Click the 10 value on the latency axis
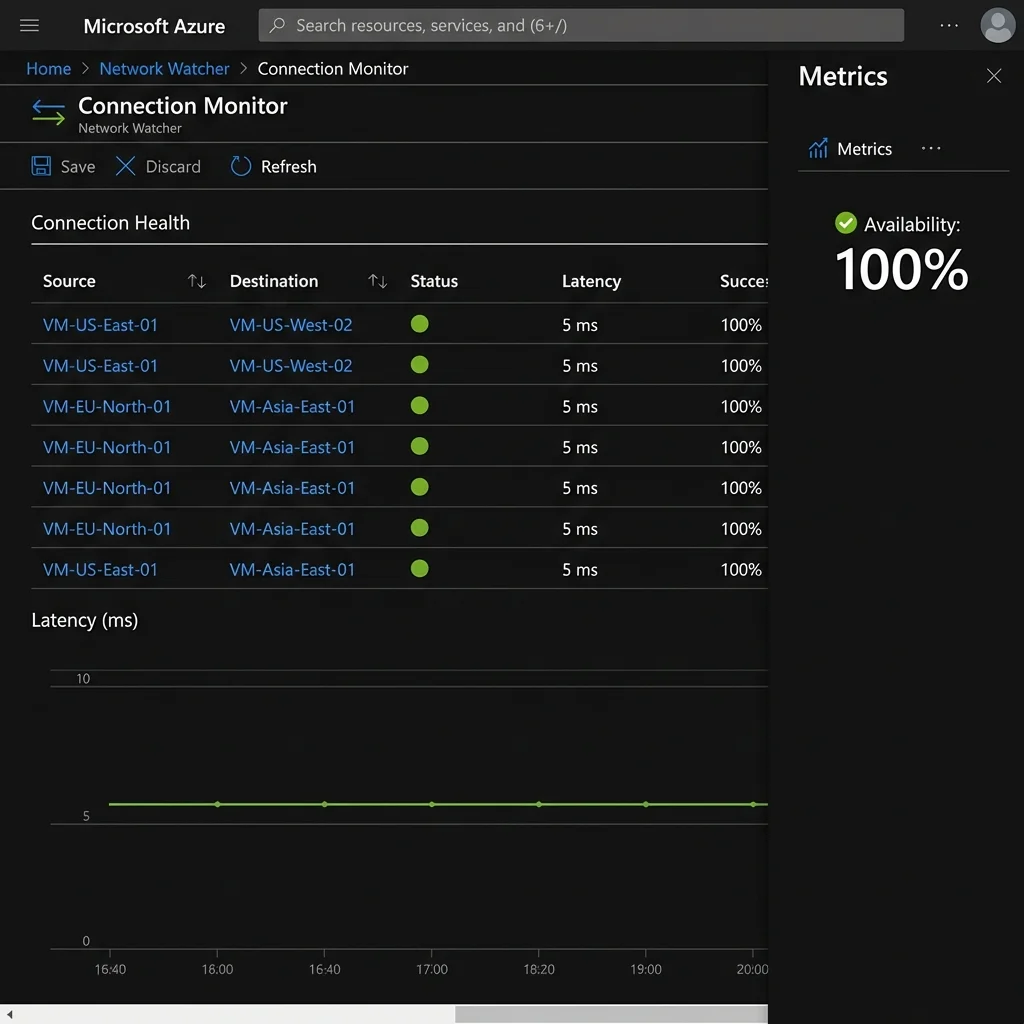The height and width of the screenshot is (1024, 1024). point(83,679)
